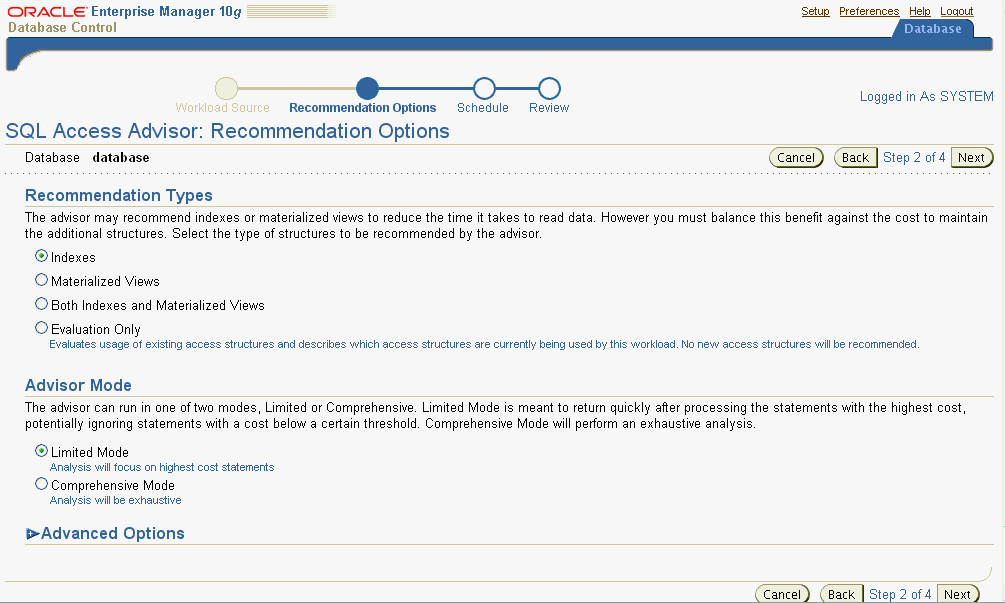
Task: Select Both Indexes and Materialized Views
Action: click(41, 303)
